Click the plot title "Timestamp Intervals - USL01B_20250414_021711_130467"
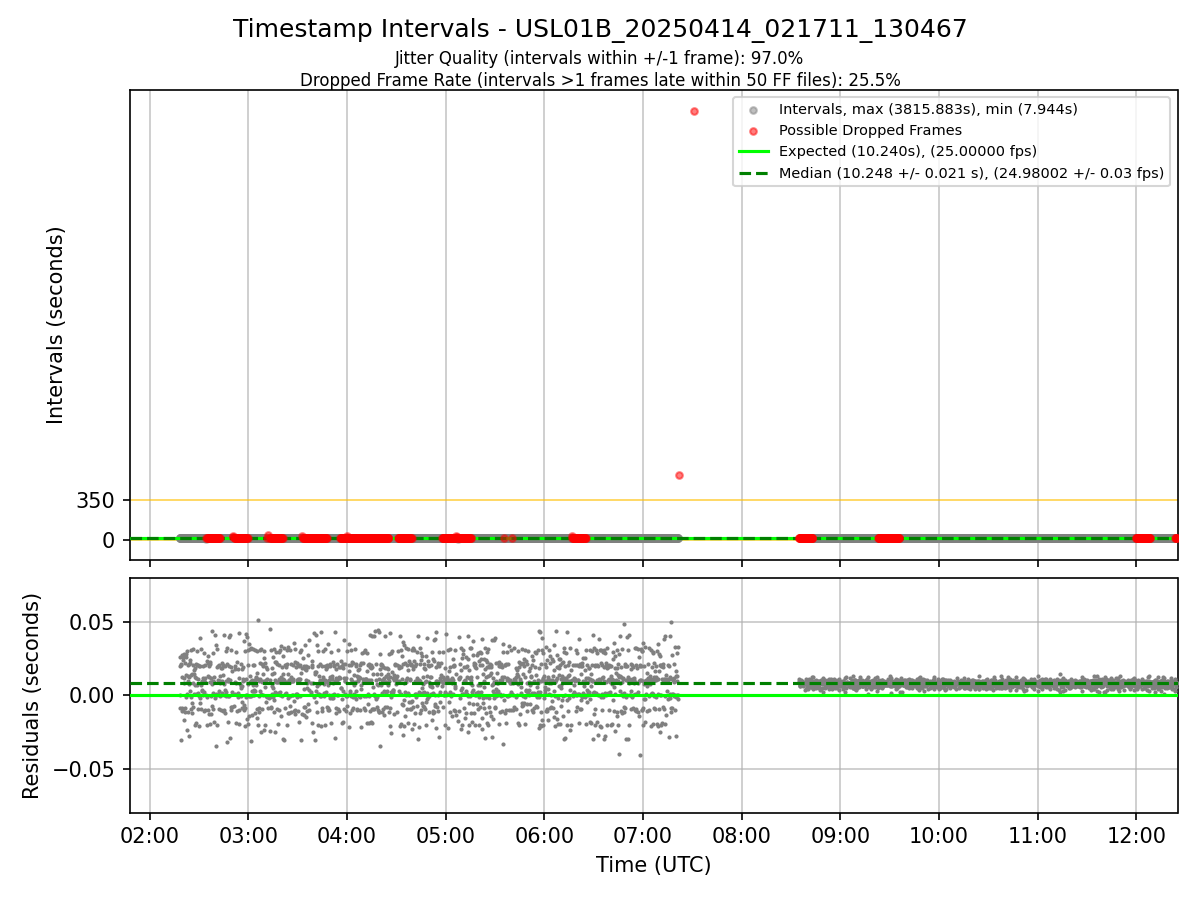Viewport: 1200px width, 900px height. coord(600,29)
